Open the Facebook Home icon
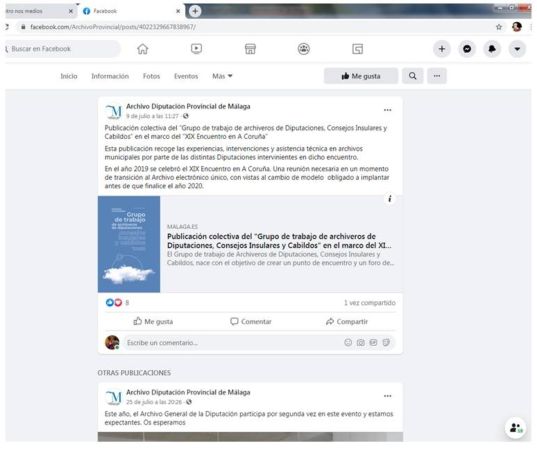The height and width of the screenshot is (450, 537). coord(142,49)
